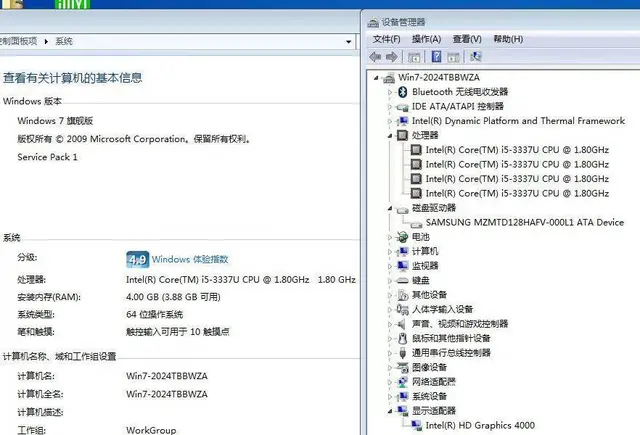Select the 键盘 keyboard icon
Screen dimensions: 640x435
point(402,280)
